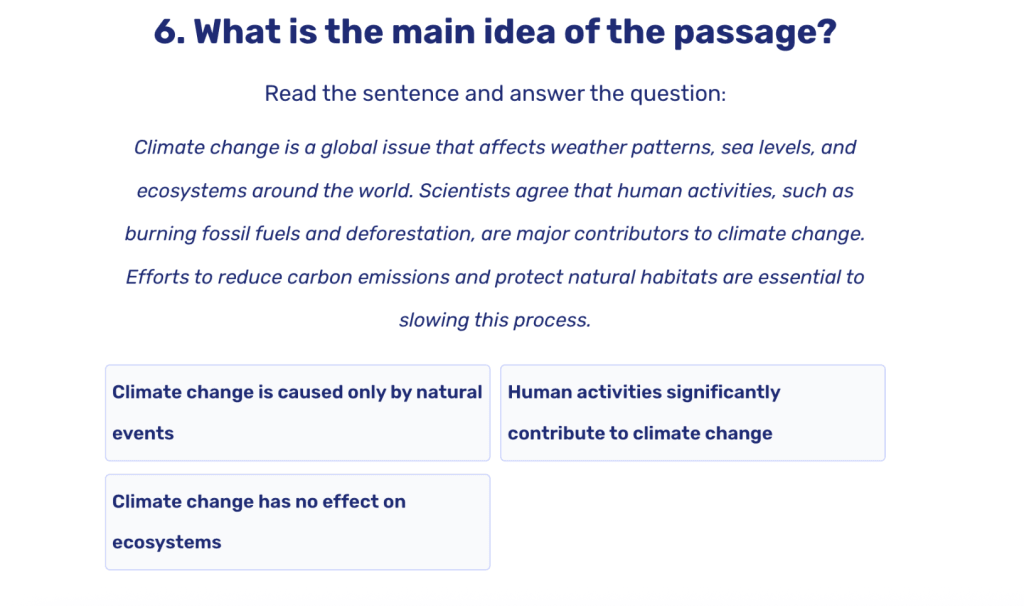Screen dimensions: 1024x606
Task: Click the passage line starting "Climate change is a global"
Action: [x=495, y=148]
